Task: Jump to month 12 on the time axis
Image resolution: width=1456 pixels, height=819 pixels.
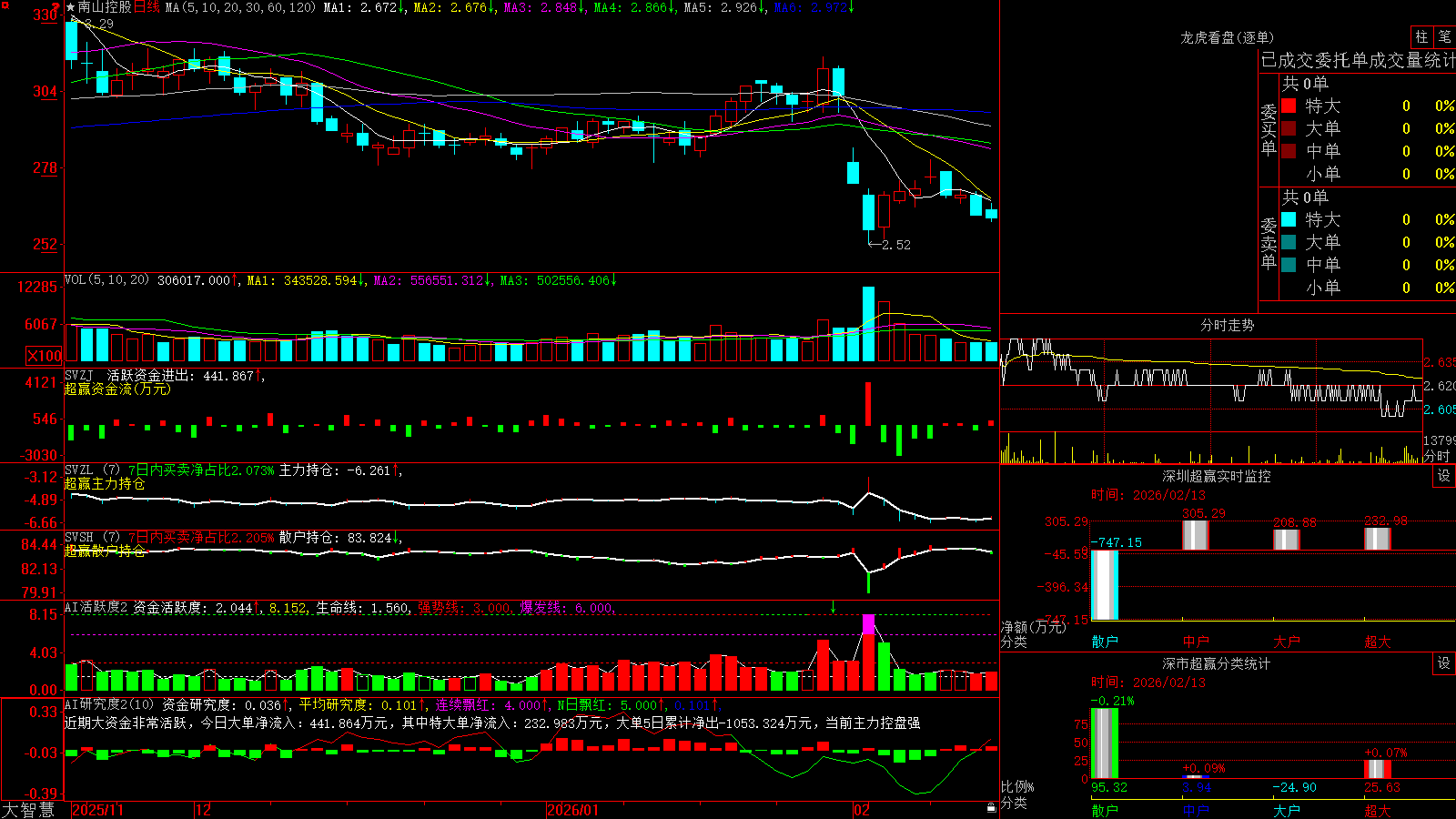Action: click(x=203, y=810)
